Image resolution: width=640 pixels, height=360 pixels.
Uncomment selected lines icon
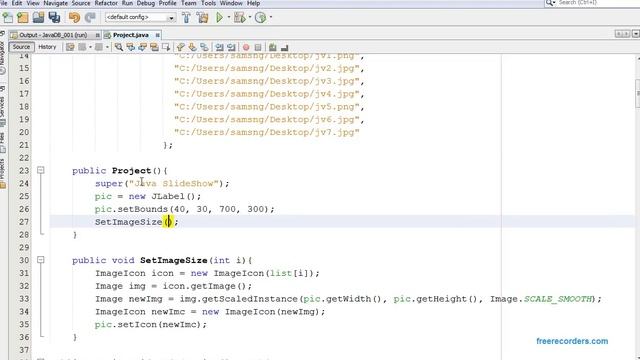pyautogui.click(x=284, y=47)
